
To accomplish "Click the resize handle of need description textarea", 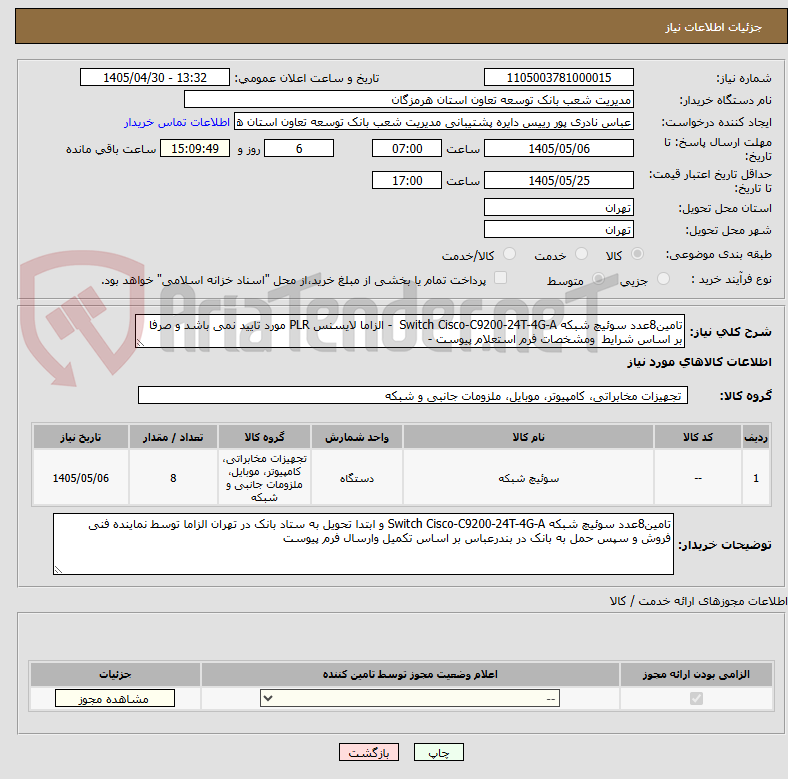I will [x=140, y=343].
